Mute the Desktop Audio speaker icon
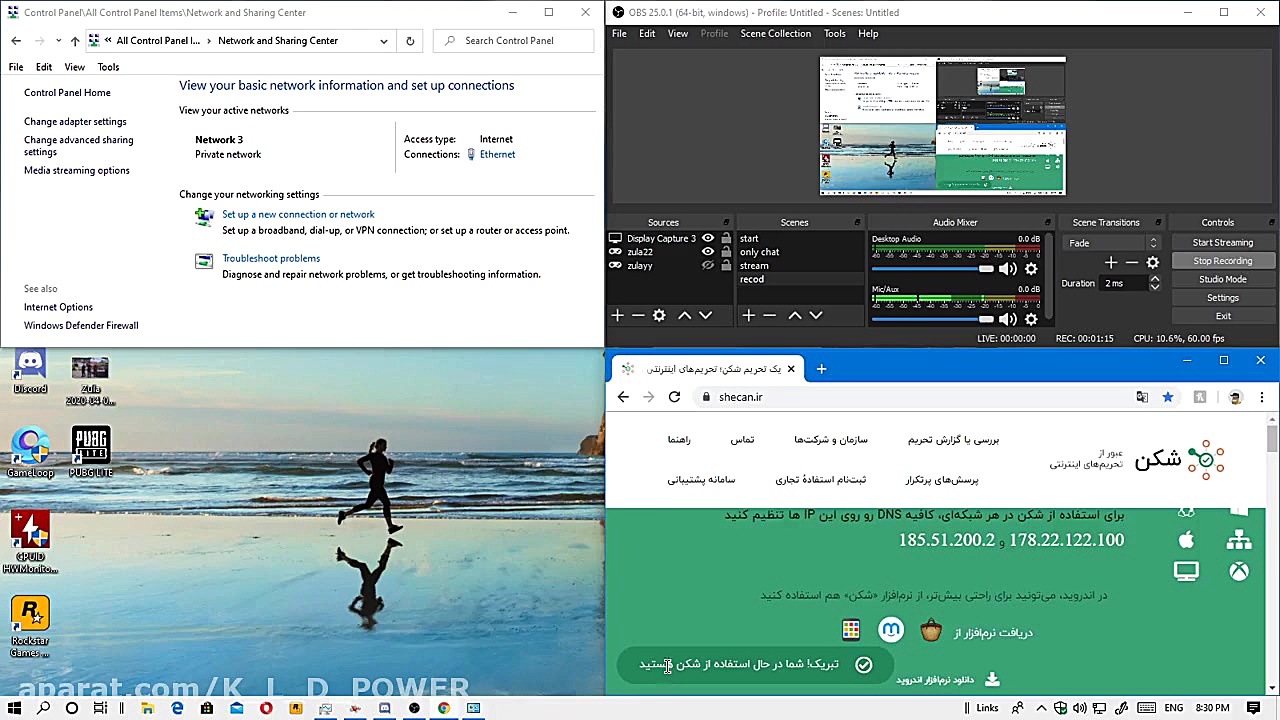 click(1007, 268)
